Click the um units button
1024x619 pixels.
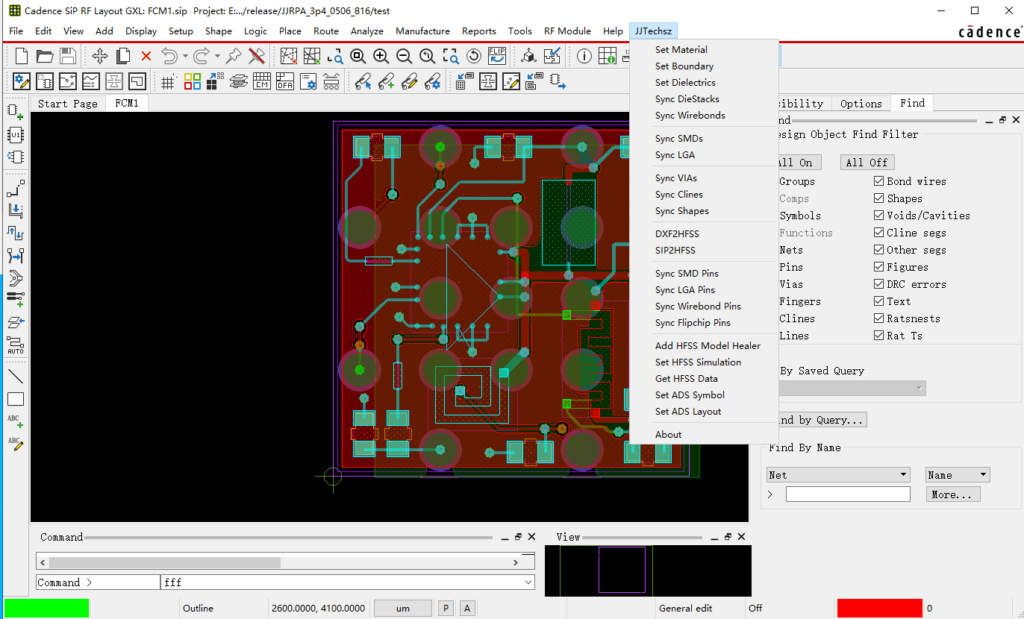pyautogui.click(x=403, y=608)
